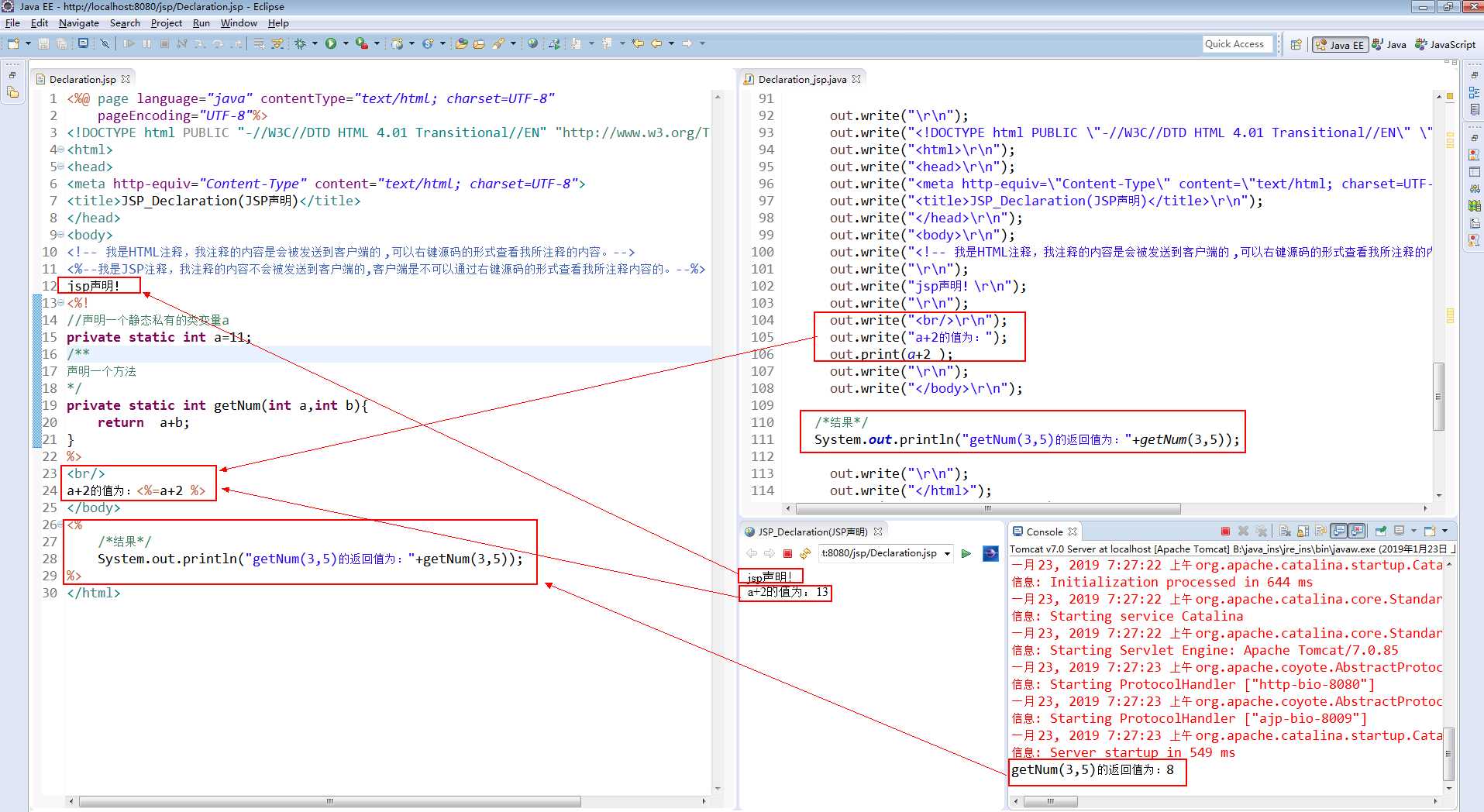Collapse the declaration fold at line 13
1484x812 pixels.
(61, 303)
